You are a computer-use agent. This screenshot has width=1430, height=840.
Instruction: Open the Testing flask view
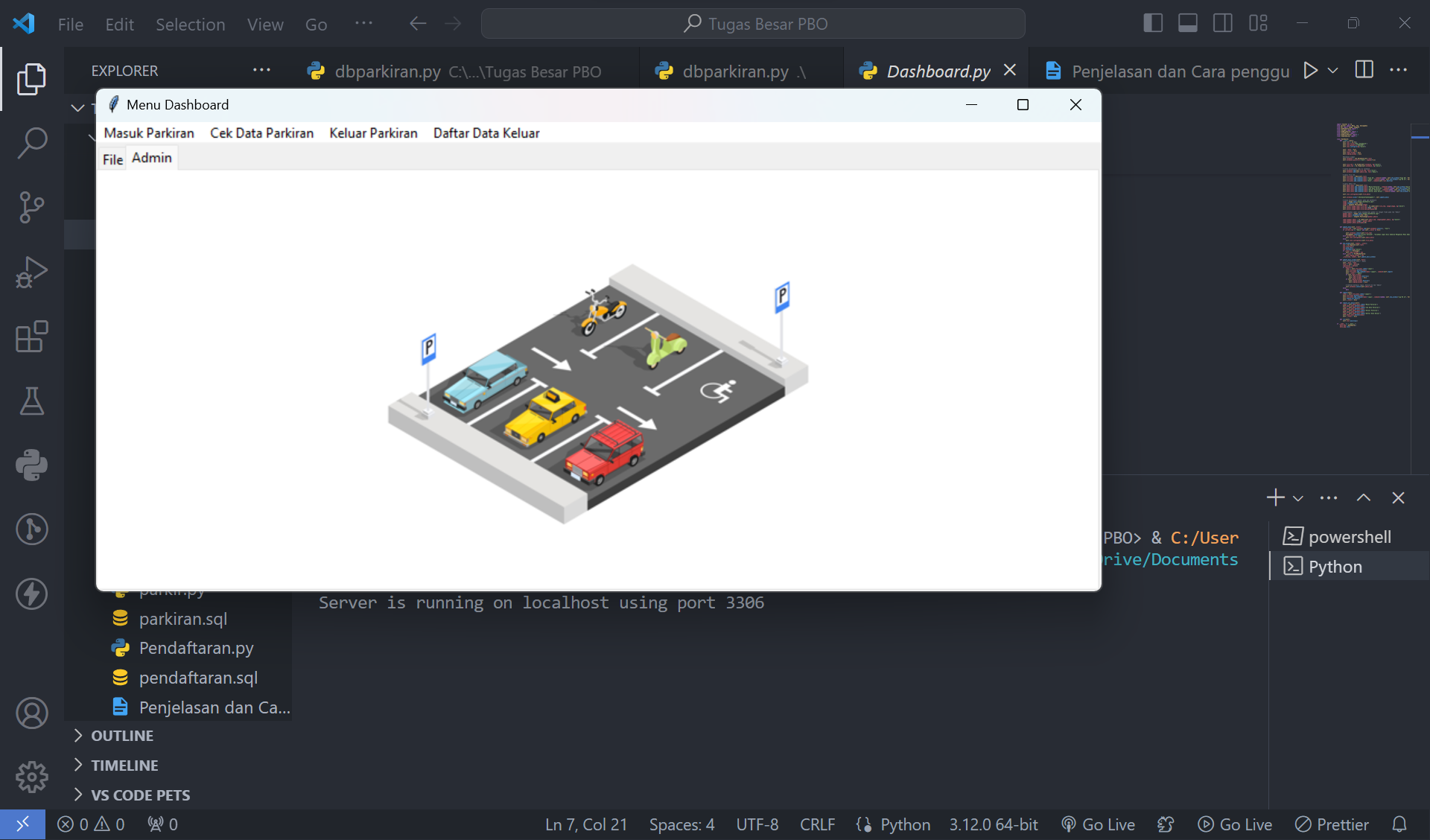[31, 401]
